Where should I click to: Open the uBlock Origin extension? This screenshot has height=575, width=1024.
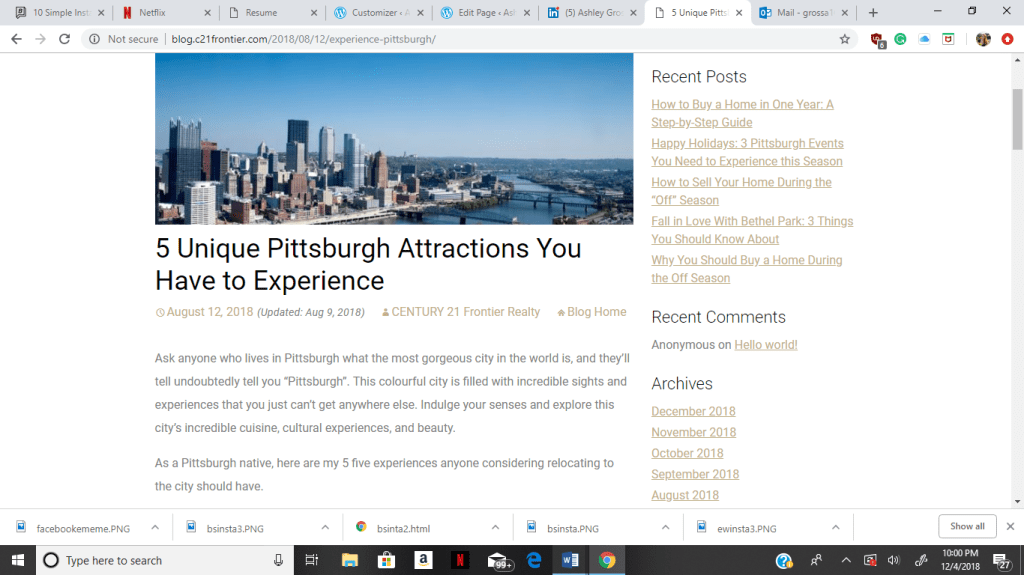pyautogui.click(x=878, y=39)
